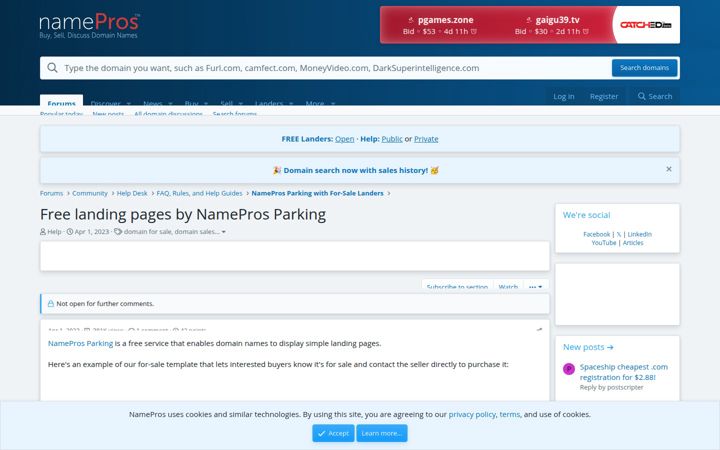Click Log in
Image resolution: width=720 pixels, height=450 pixels.
point(563,96)
